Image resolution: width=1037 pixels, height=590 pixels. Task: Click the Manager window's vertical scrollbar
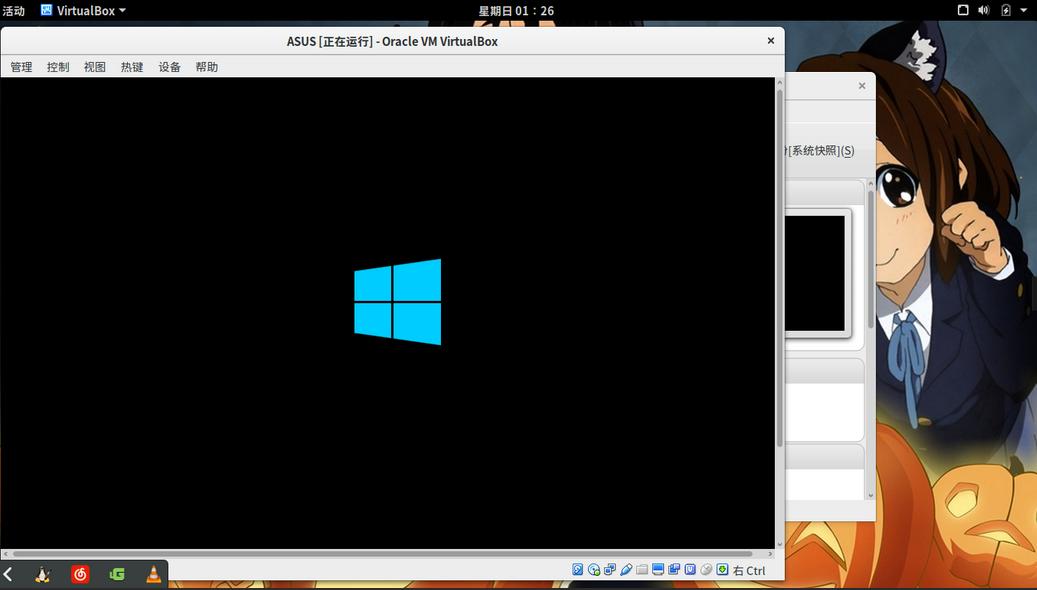pos(870,261)
